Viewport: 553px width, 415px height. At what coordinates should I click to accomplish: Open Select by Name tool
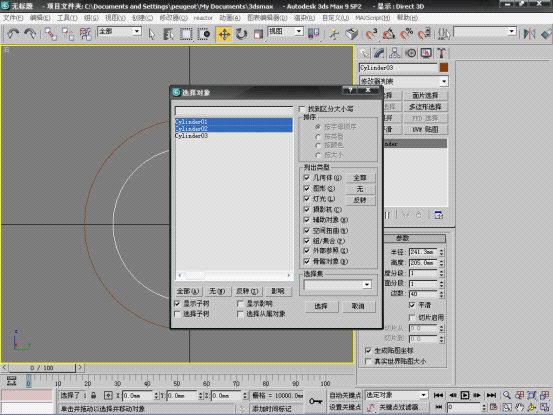click(169, 34)
